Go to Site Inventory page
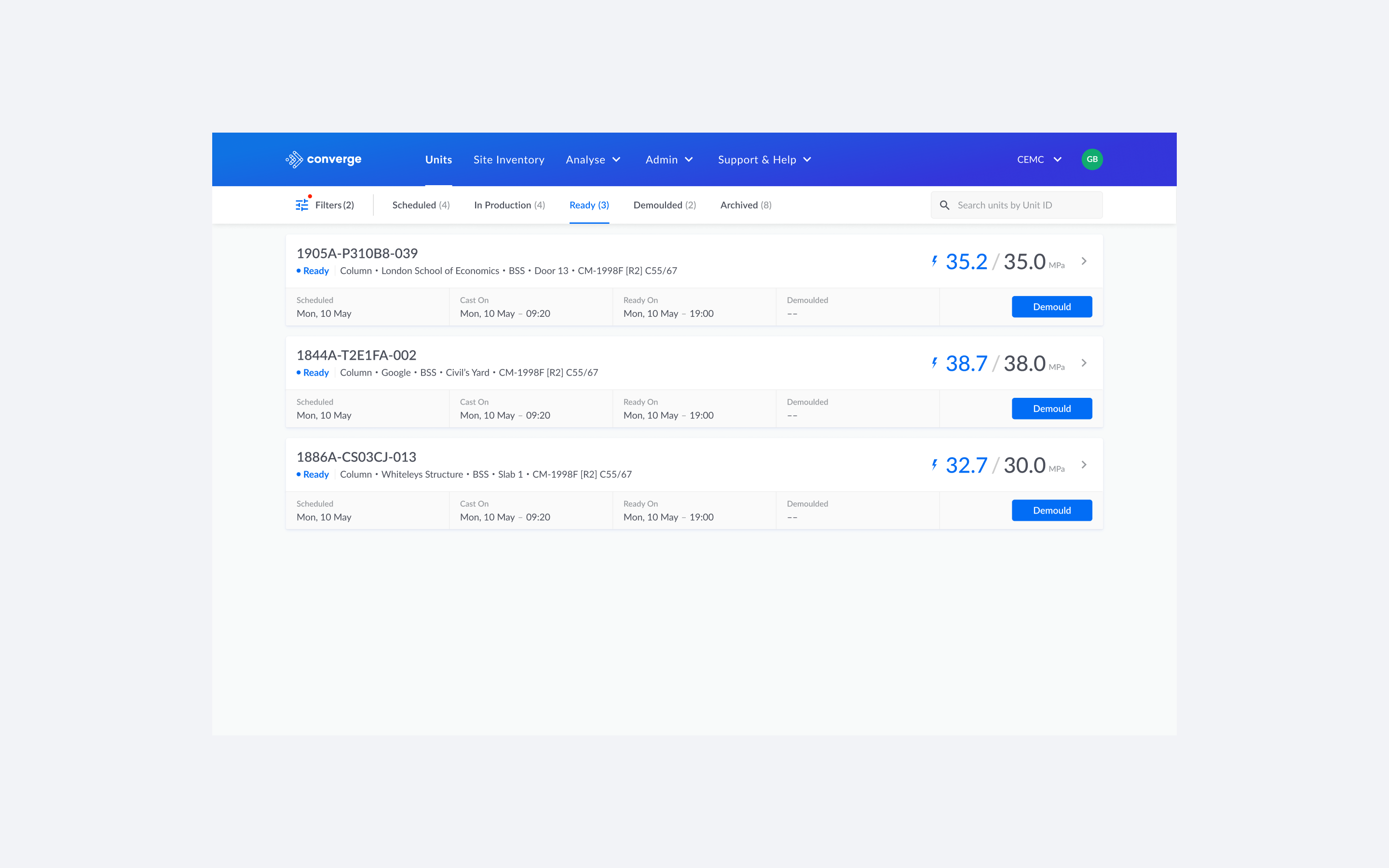This screenshot has width=1389, height=868. coord(508,160)
